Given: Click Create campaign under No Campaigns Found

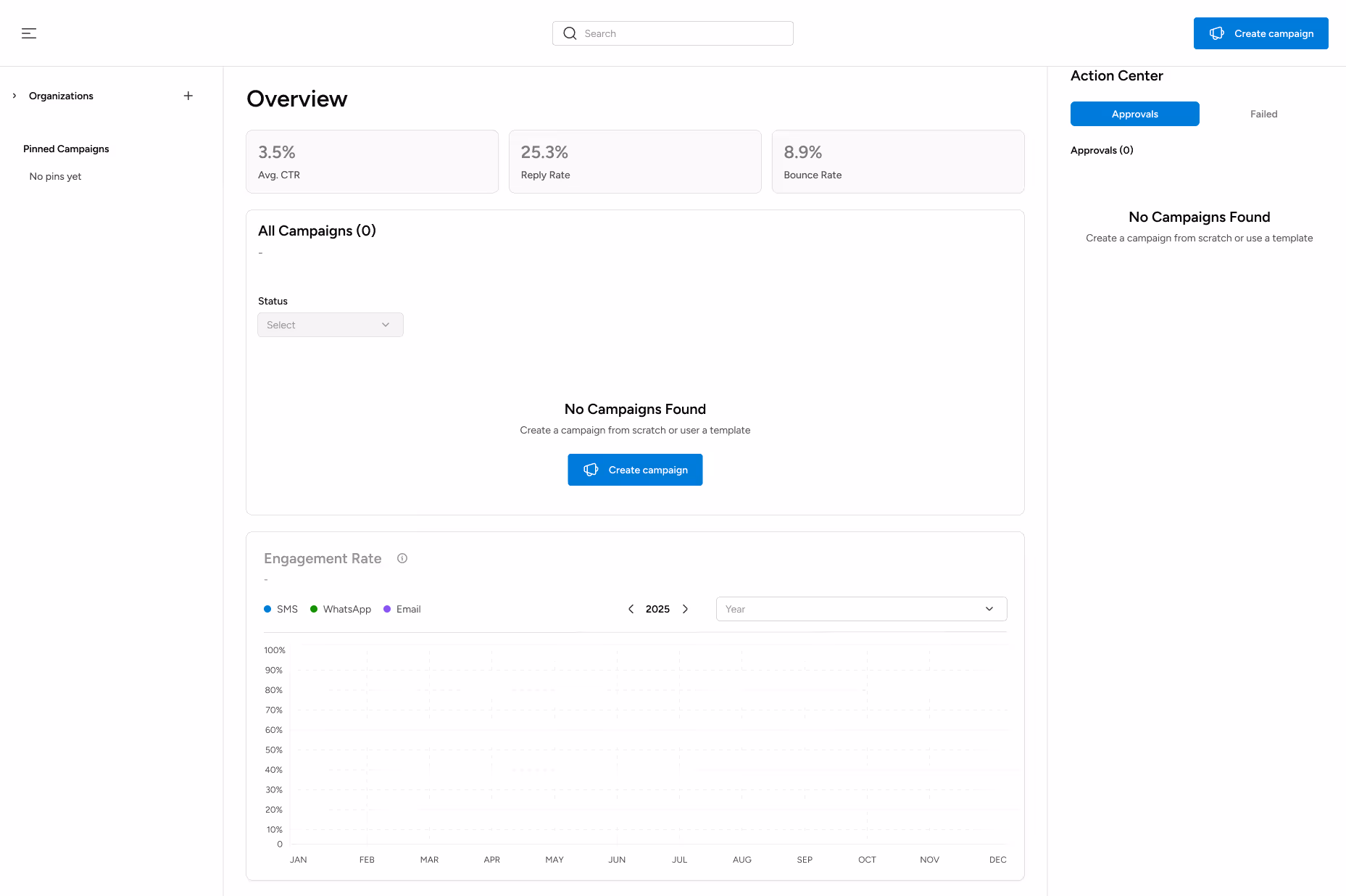Looking at the screenshot, I should point(635,470).
